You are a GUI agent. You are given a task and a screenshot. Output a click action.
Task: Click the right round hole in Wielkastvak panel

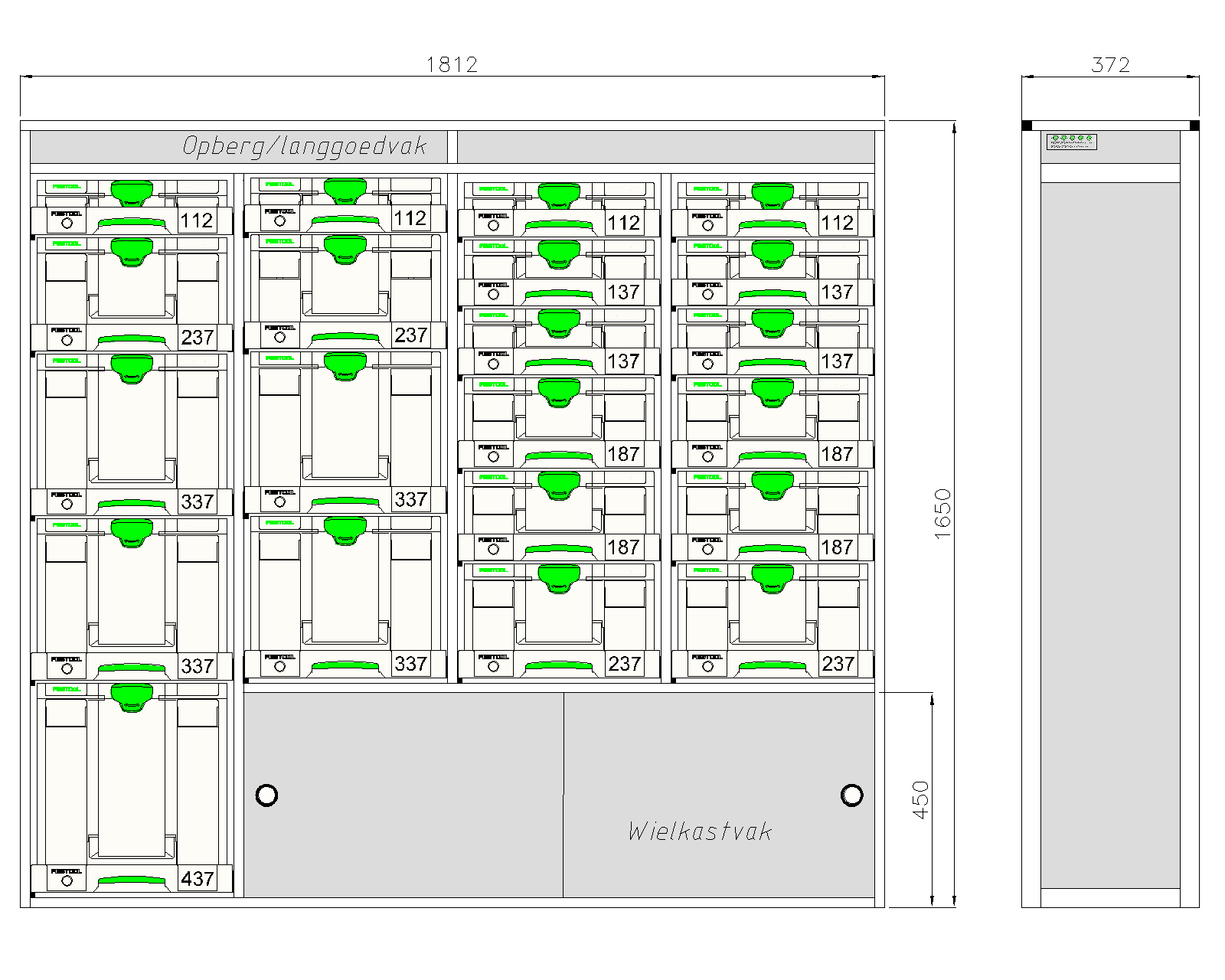point(851,795)
